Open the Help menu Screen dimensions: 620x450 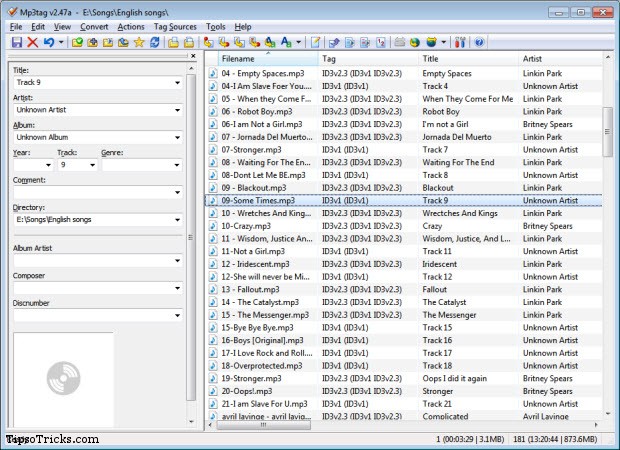pos(243,27)
